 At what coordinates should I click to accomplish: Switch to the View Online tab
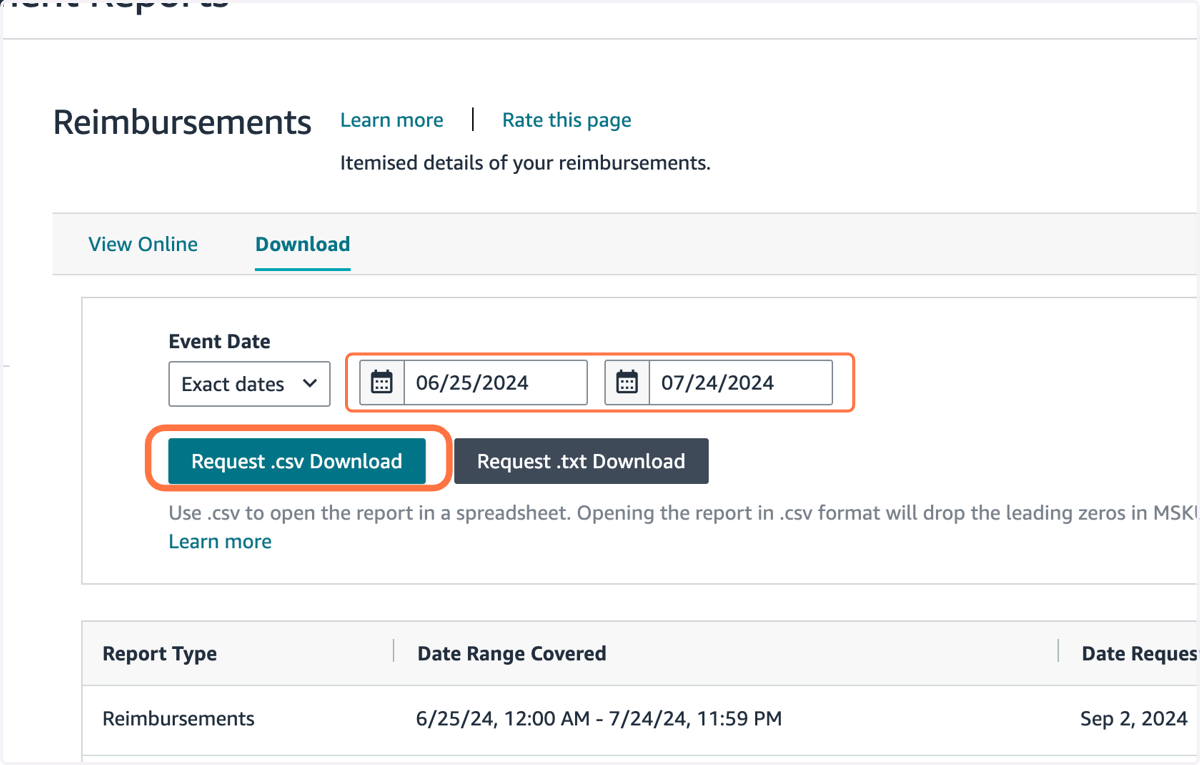[x=143, y=244]
